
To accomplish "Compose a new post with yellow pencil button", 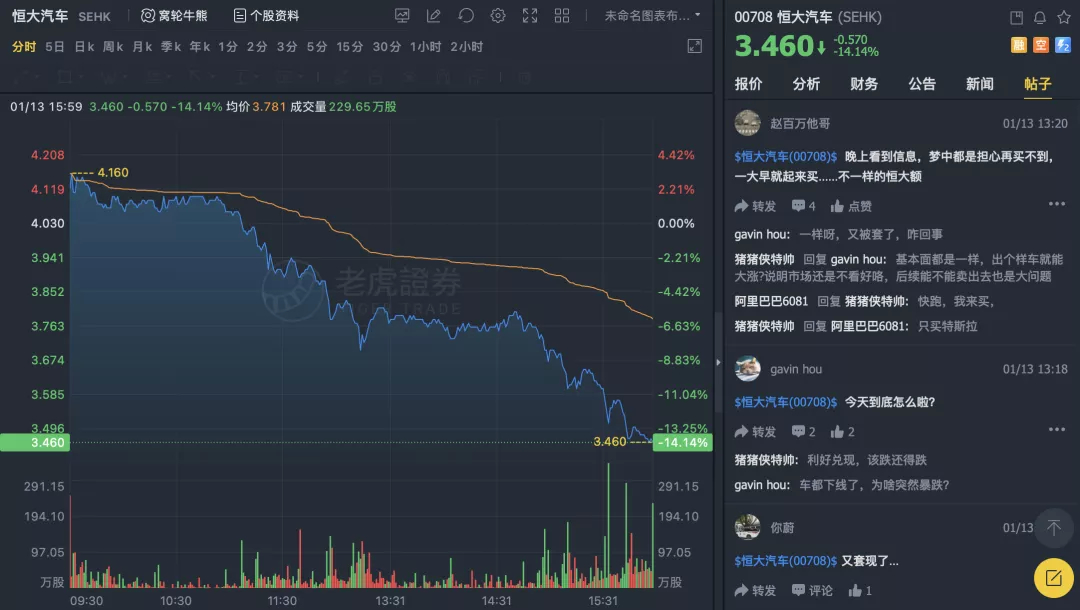I will [1054, 578].
